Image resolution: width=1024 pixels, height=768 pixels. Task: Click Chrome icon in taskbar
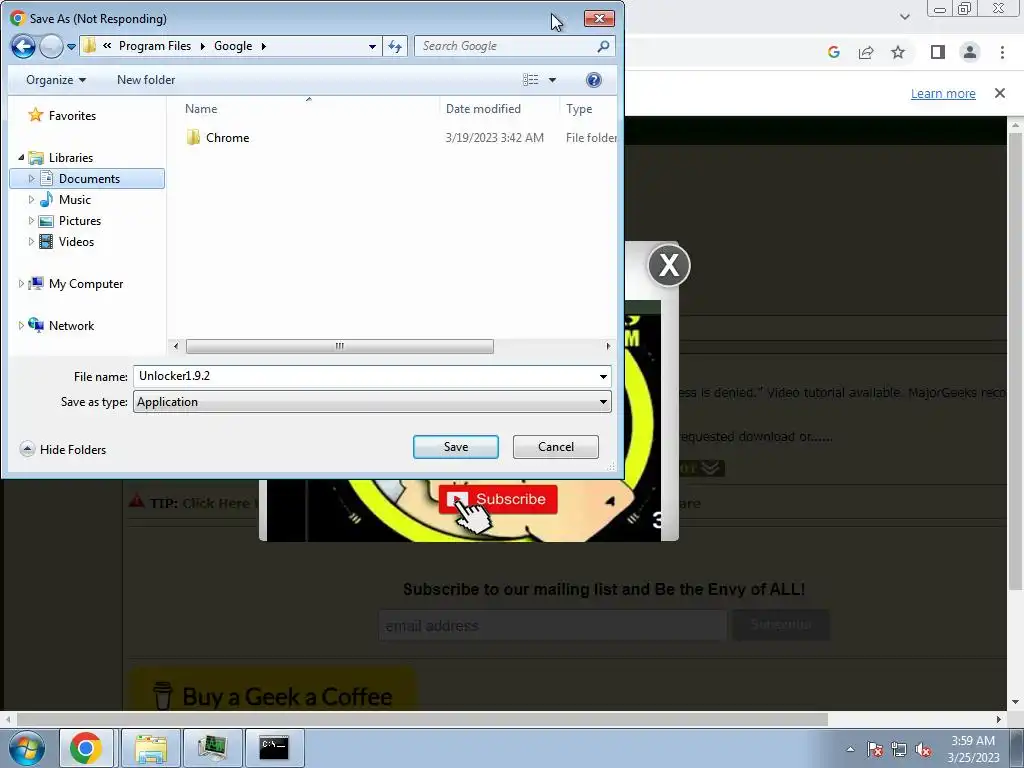86,748
